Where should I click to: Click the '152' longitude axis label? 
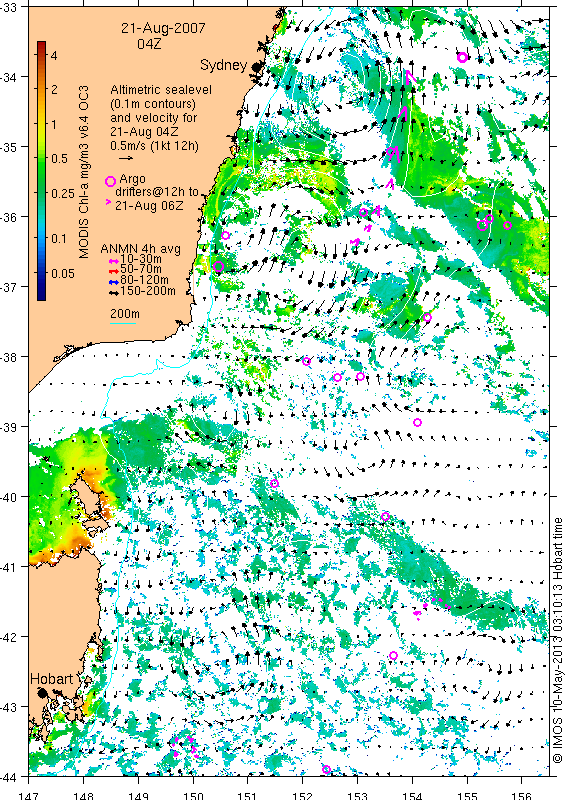pyautogui.click(x=303, y=795)
